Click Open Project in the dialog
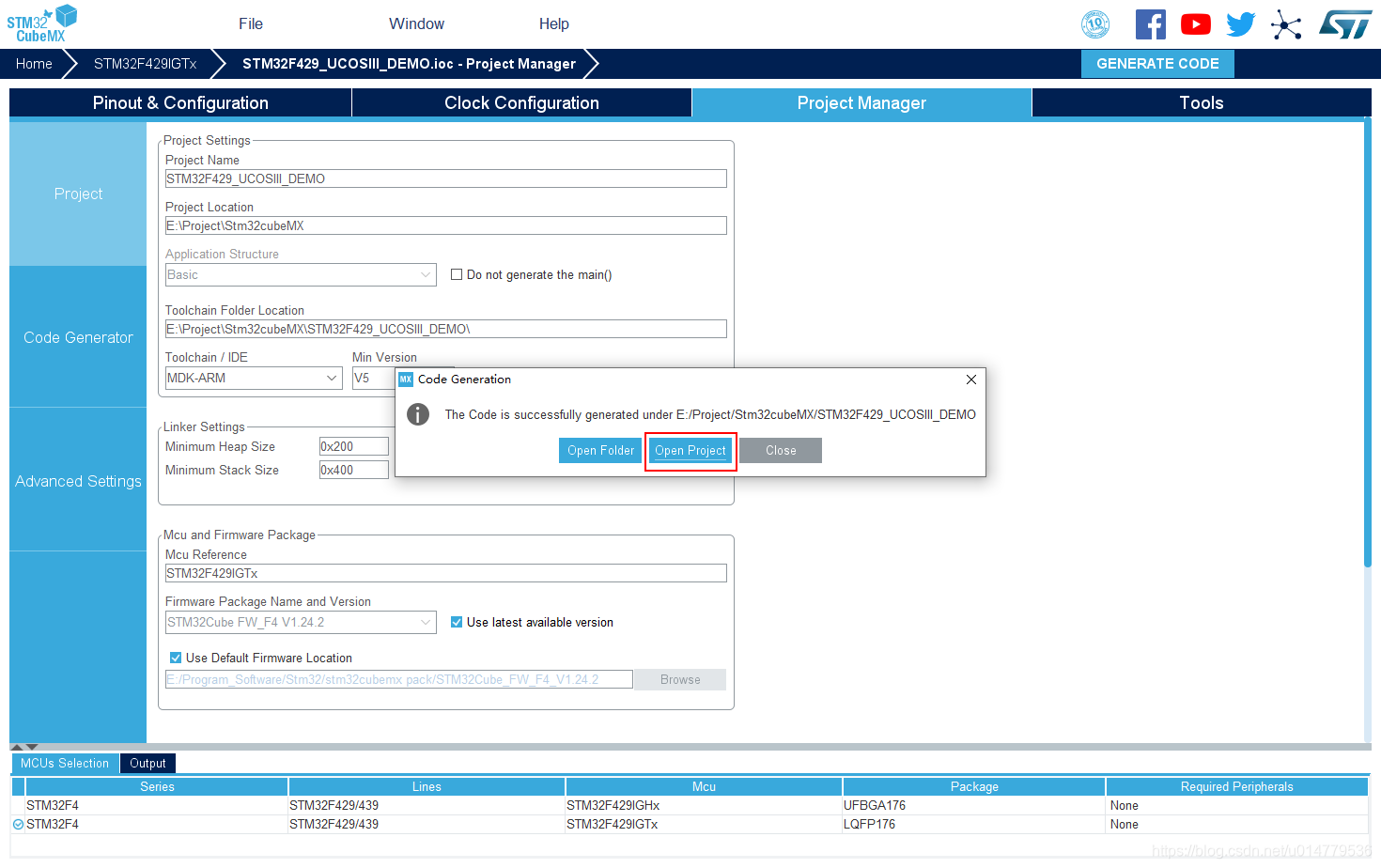The image size is (1381, 868). 690,451
